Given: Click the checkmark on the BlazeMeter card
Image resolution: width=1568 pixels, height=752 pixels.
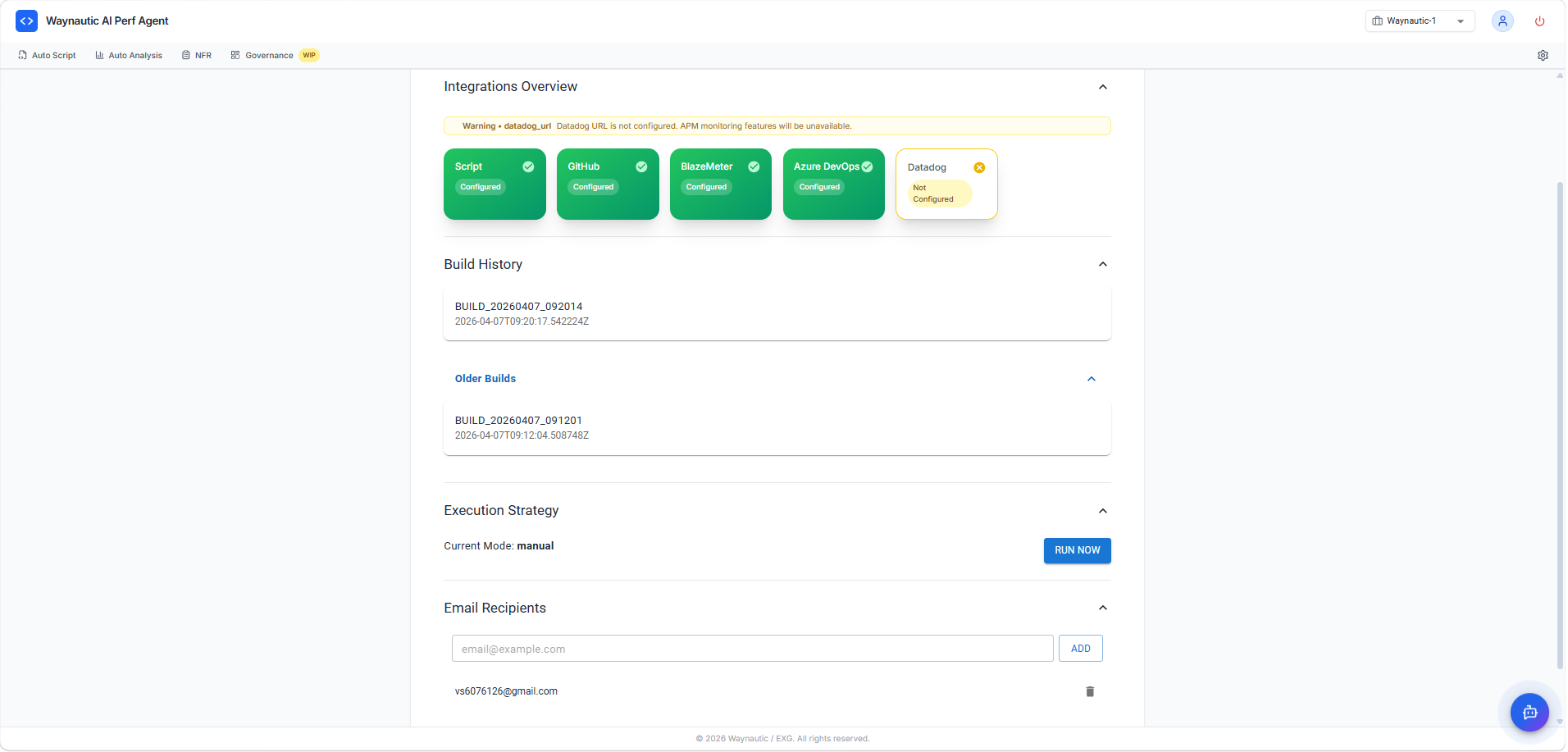Looking at the screenshot, I should coord(754,166).
